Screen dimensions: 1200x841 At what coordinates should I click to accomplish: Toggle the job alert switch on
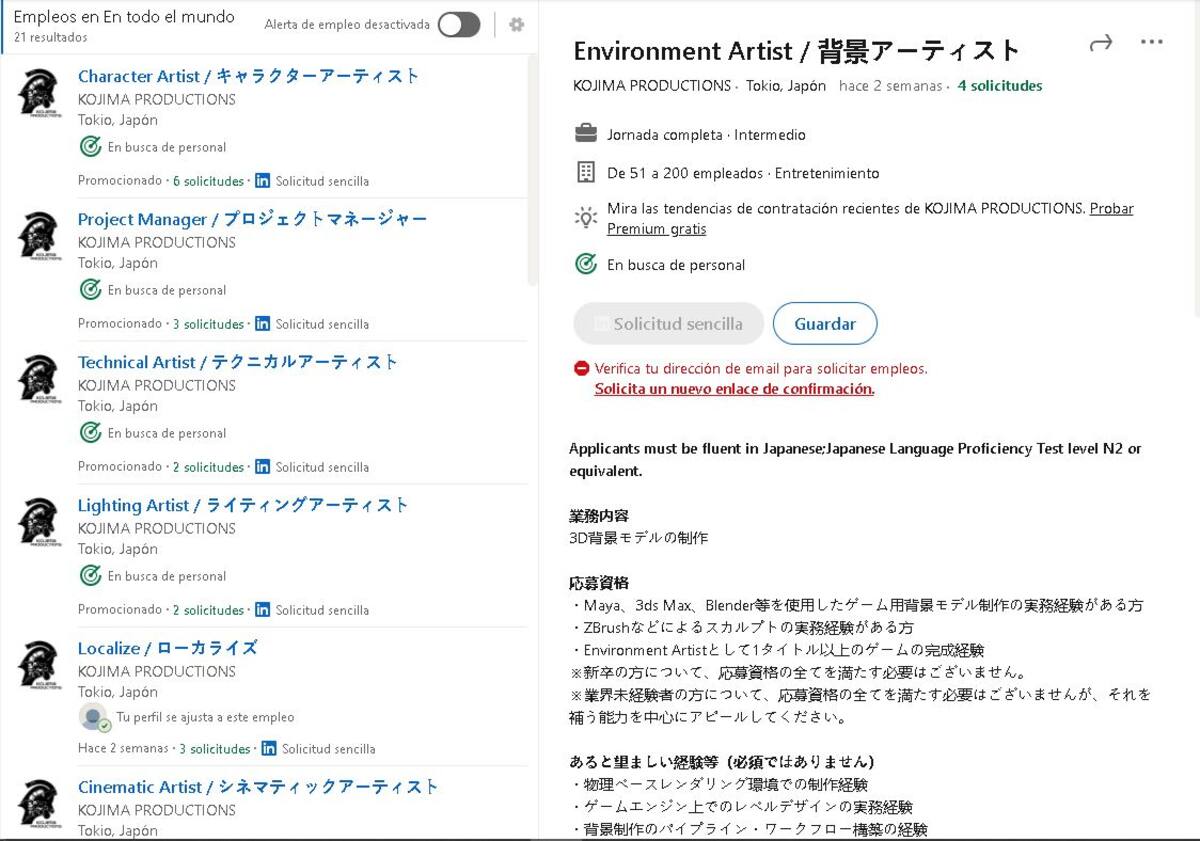[x=459, y=25]
